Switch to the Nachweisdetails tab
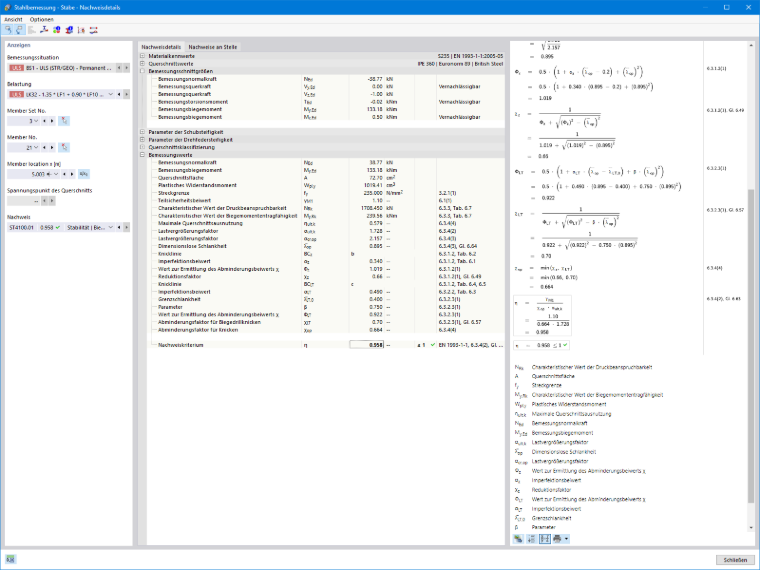760x570 pixels. point(161,47)
